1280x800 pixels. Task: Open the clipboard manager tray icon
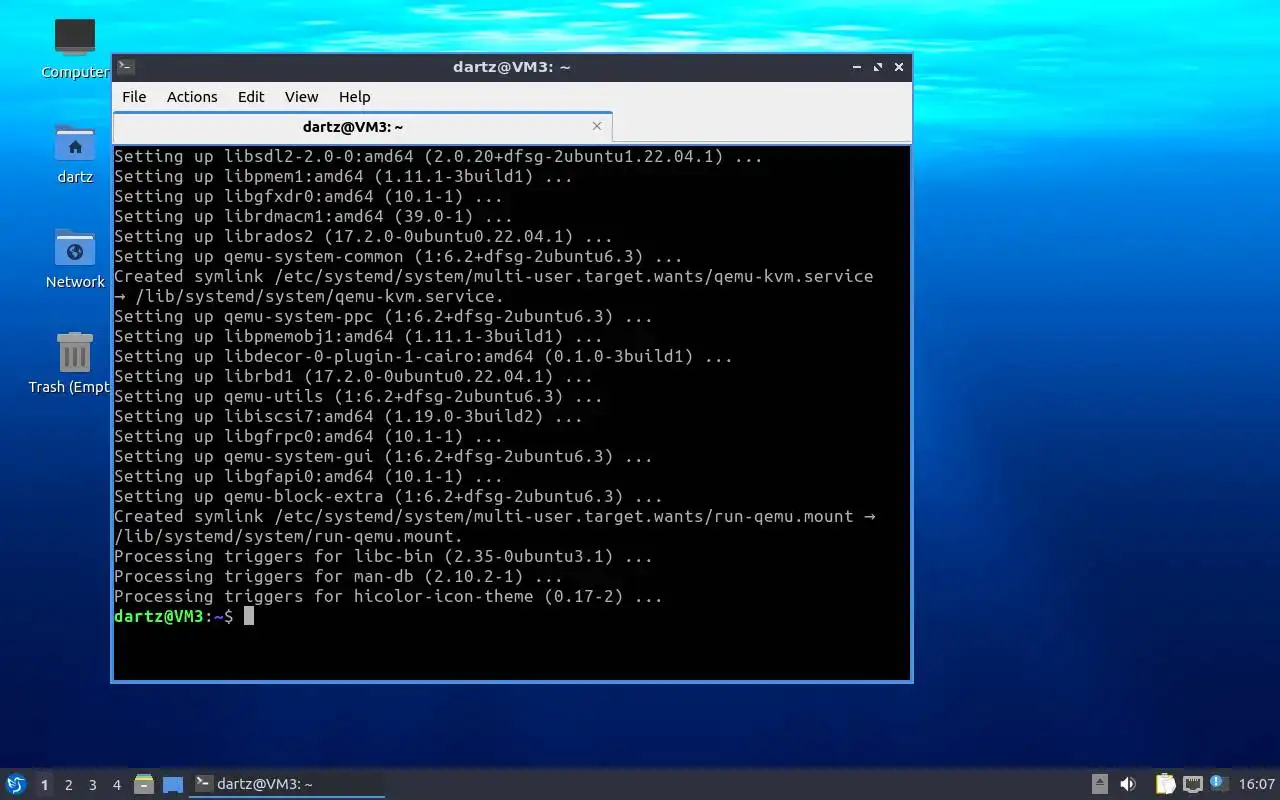(1165, 784)
